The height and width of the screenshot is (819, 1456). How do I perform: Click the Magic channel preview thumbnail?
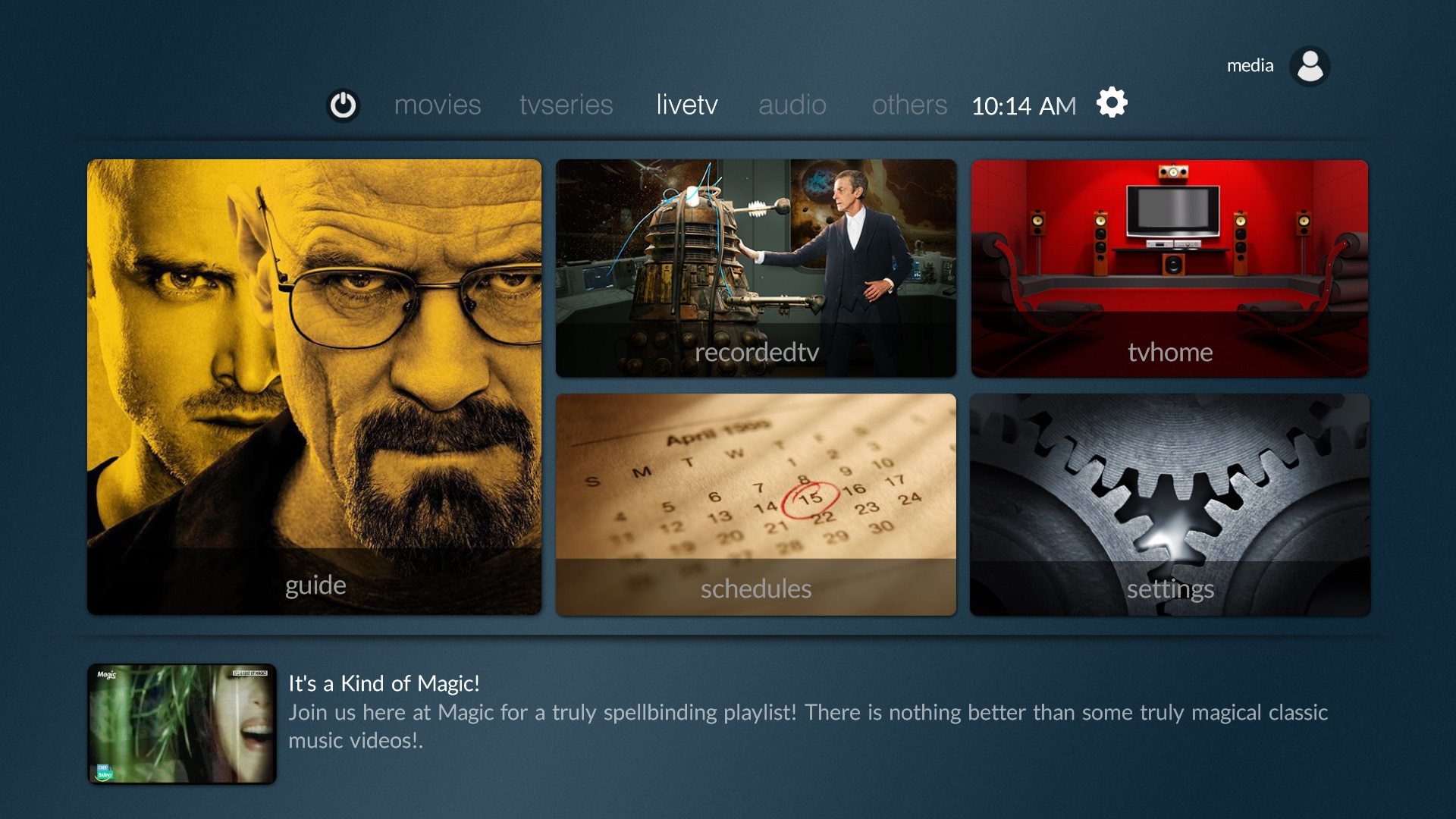click(182, 723)
